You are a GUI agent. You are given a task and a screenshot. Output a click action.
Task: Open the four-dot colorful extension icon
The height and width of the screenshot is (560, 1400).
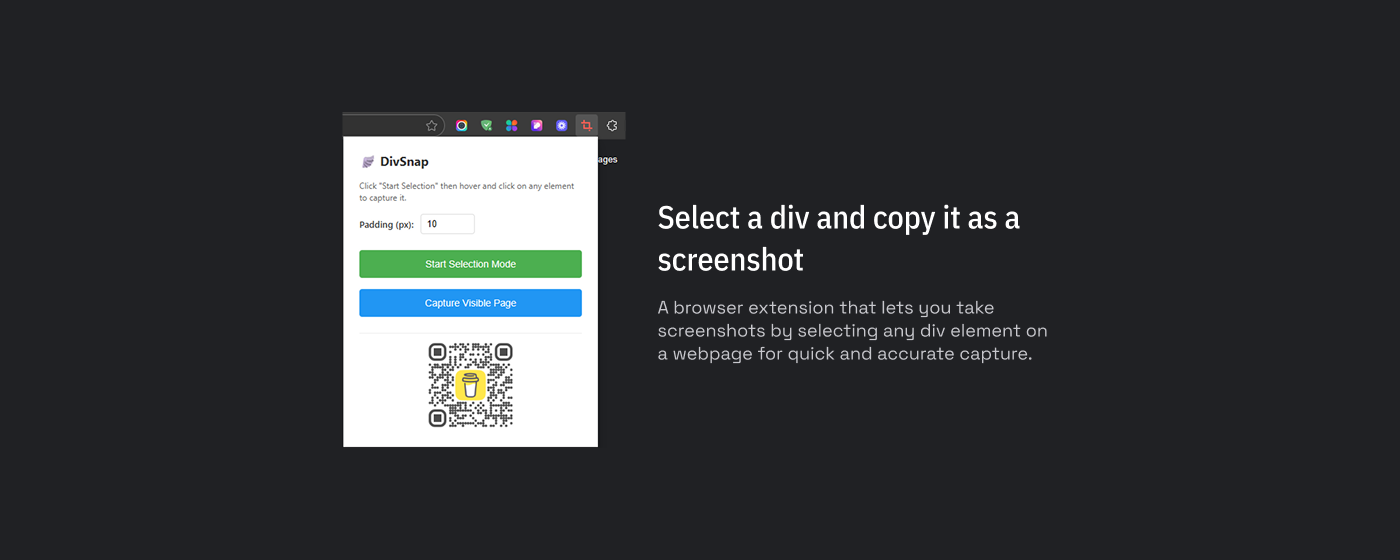click(x=512, y=126)
